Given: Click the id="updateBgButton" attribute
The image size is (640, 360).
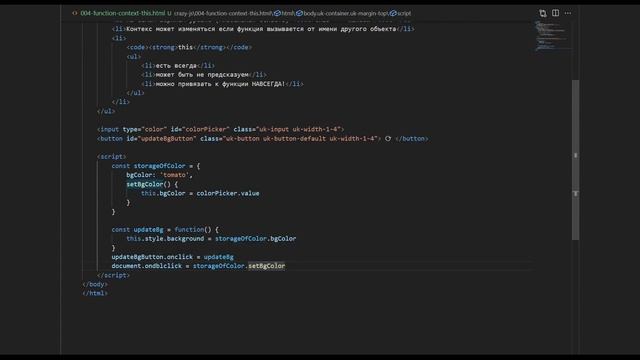Looking at the screenshot, I should point(161,139).
